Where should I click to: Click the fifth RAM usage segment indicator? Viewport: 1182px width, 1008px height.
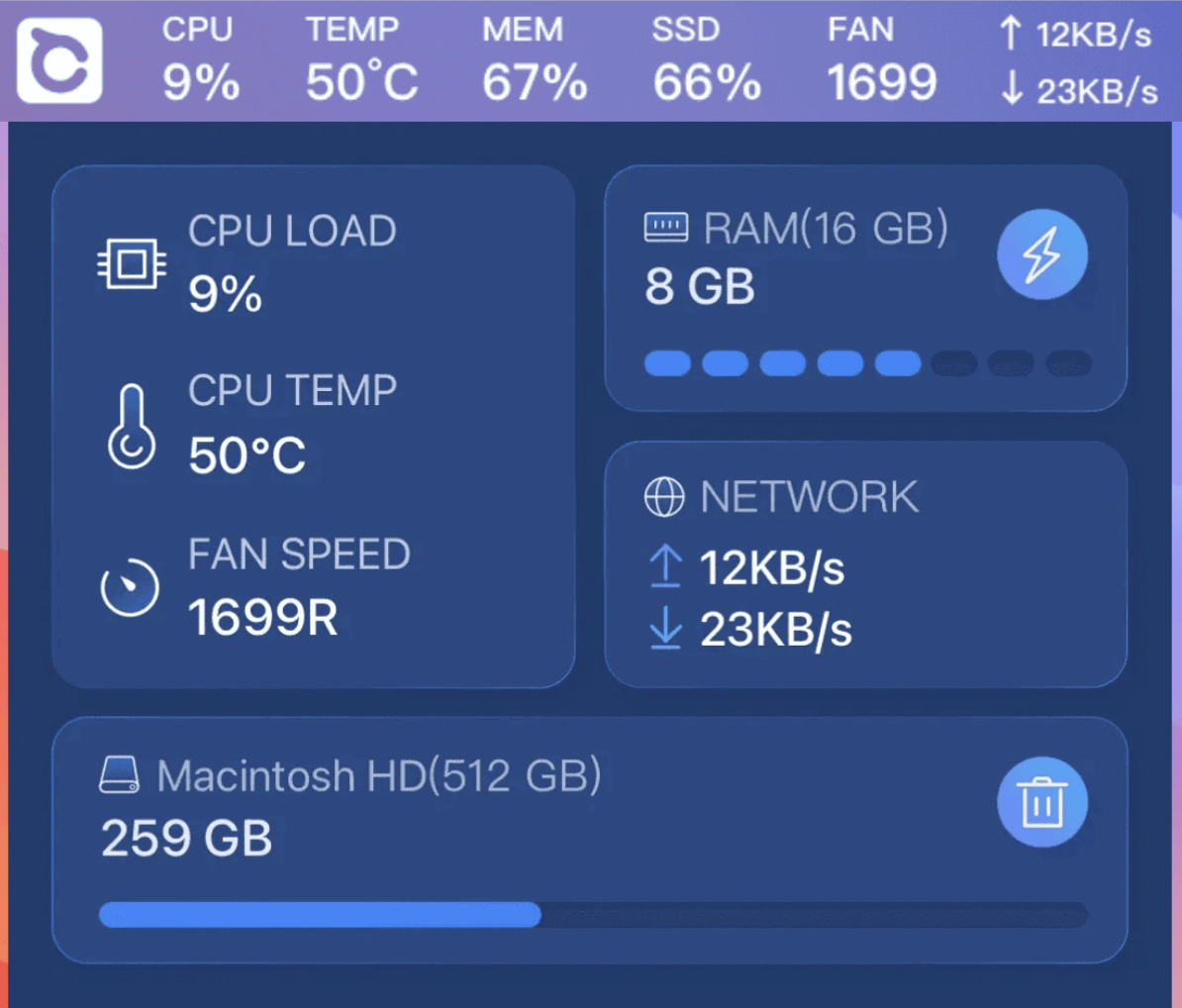click(x=897, y=364)
